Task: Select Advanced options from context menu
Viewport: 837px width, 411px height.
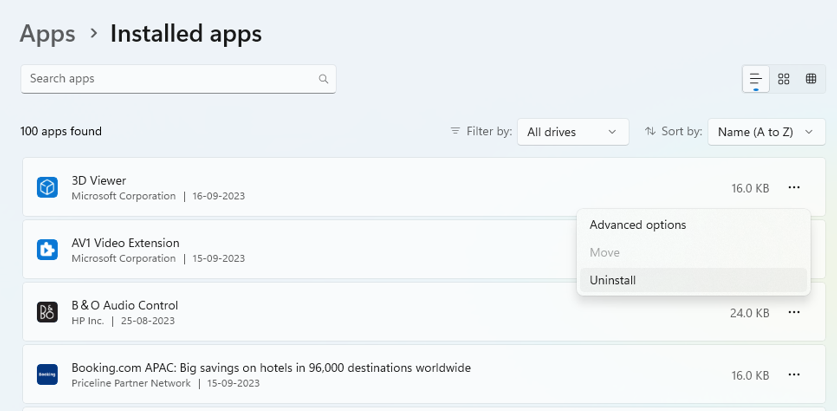Action: point(638,225)
